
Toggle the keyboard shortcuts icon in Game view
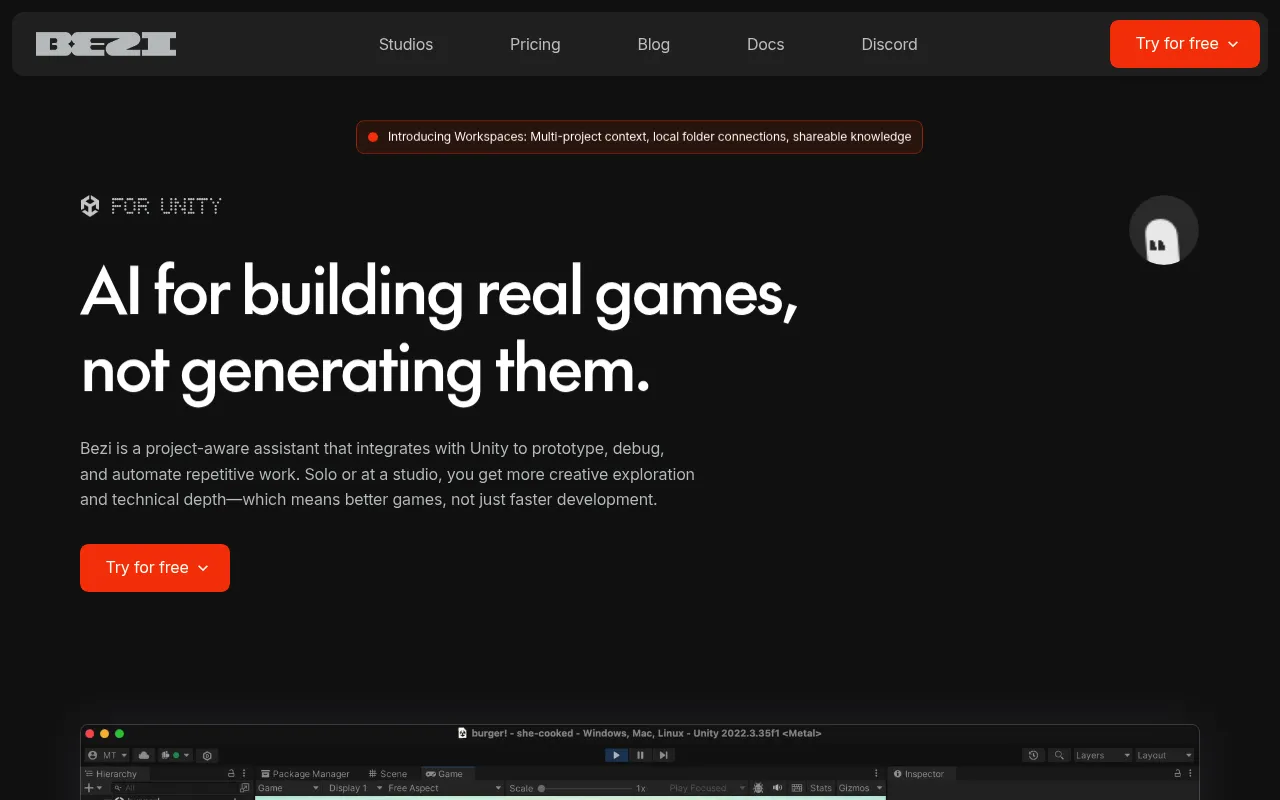[797, 788]
